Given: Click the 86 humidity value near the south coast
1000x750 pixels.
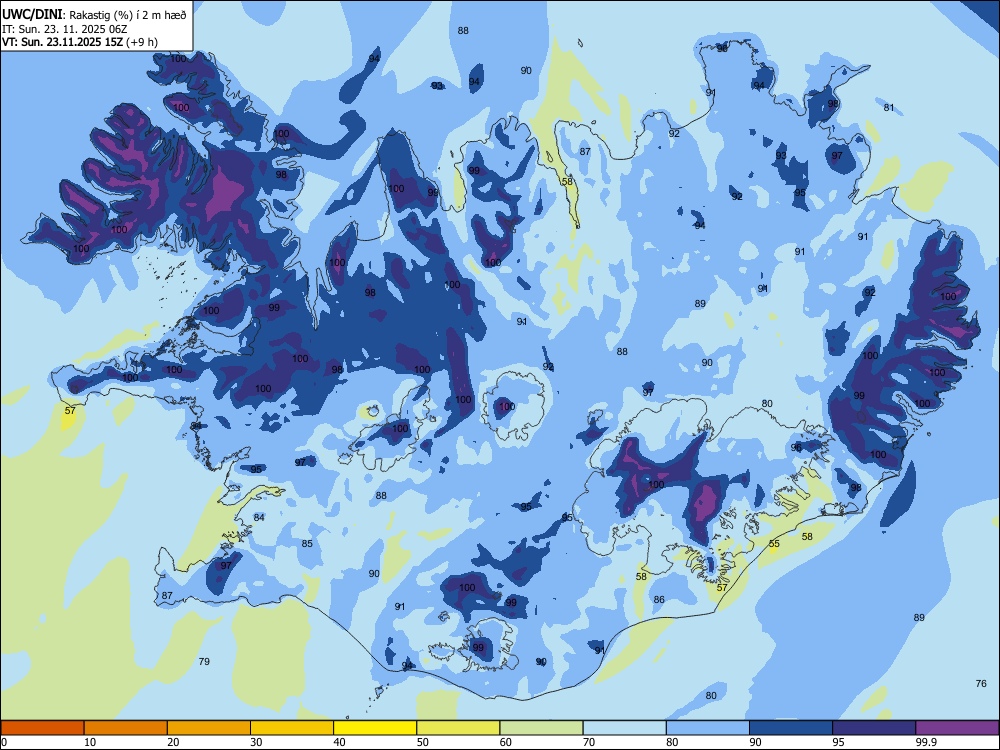Looking at the screenshot, I should tap(659, 599).
